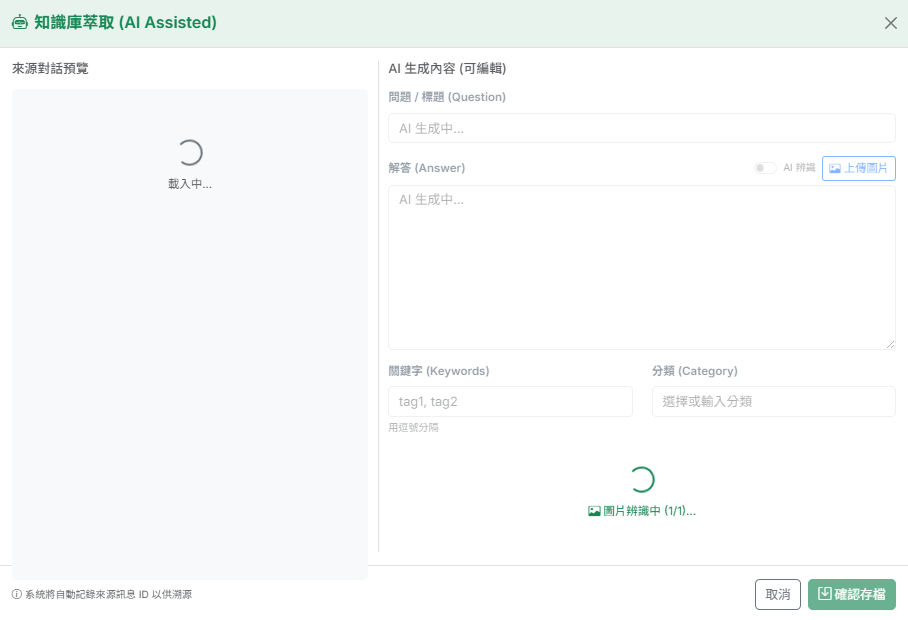Click the 關鍵字 keywords input showing tag1, tag2
Viewport: 908px width, 620px height.
[510, 401]
